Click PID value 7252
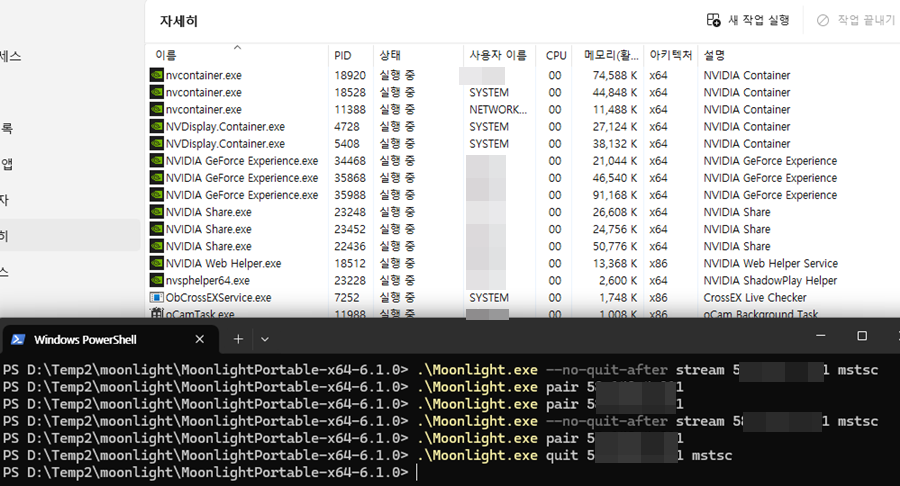Viewport: 900px width, 486px height. click(x=347, y=298)
